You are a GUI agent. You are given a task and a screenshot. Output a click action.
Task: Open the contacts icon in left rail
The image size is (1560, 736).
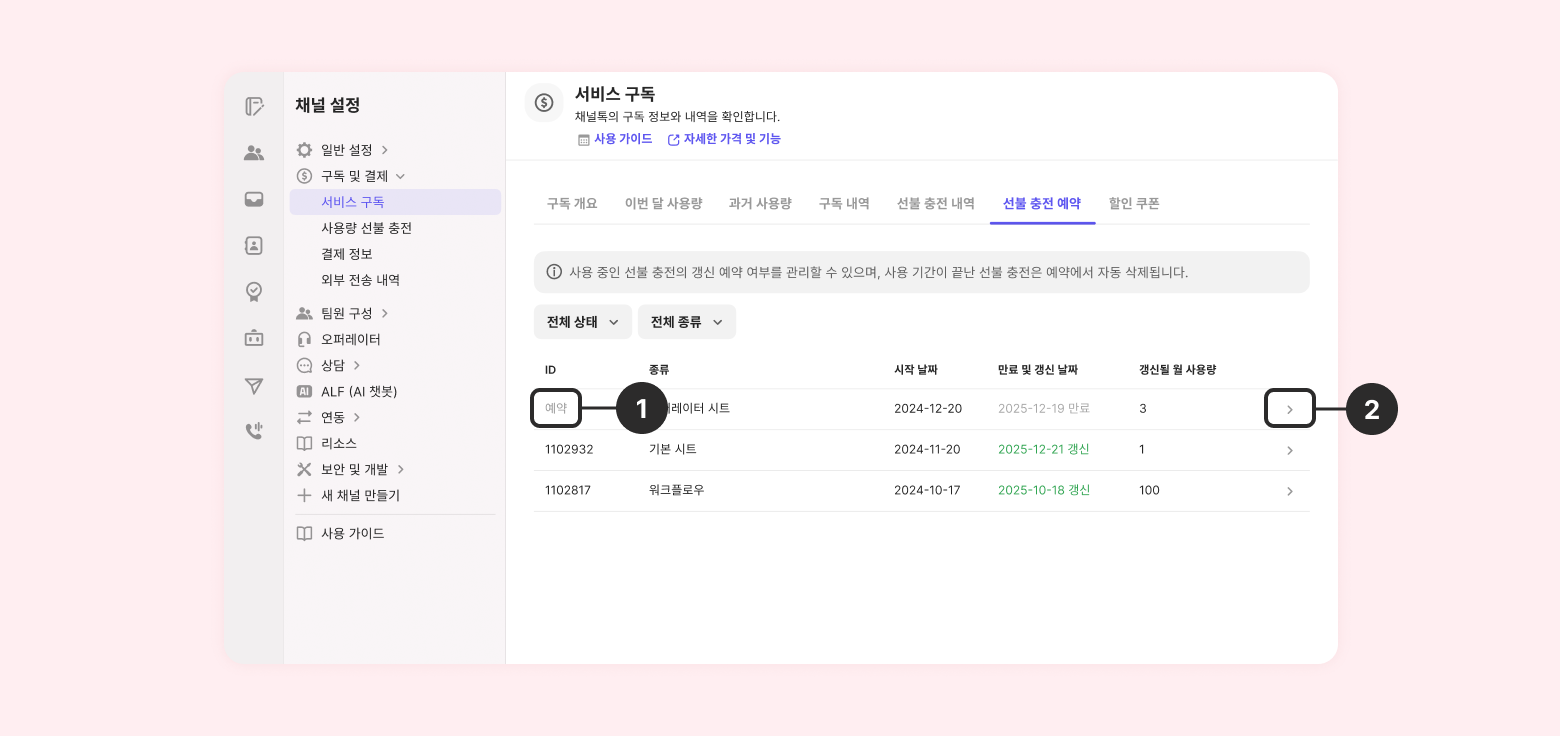tap(254, 153)
